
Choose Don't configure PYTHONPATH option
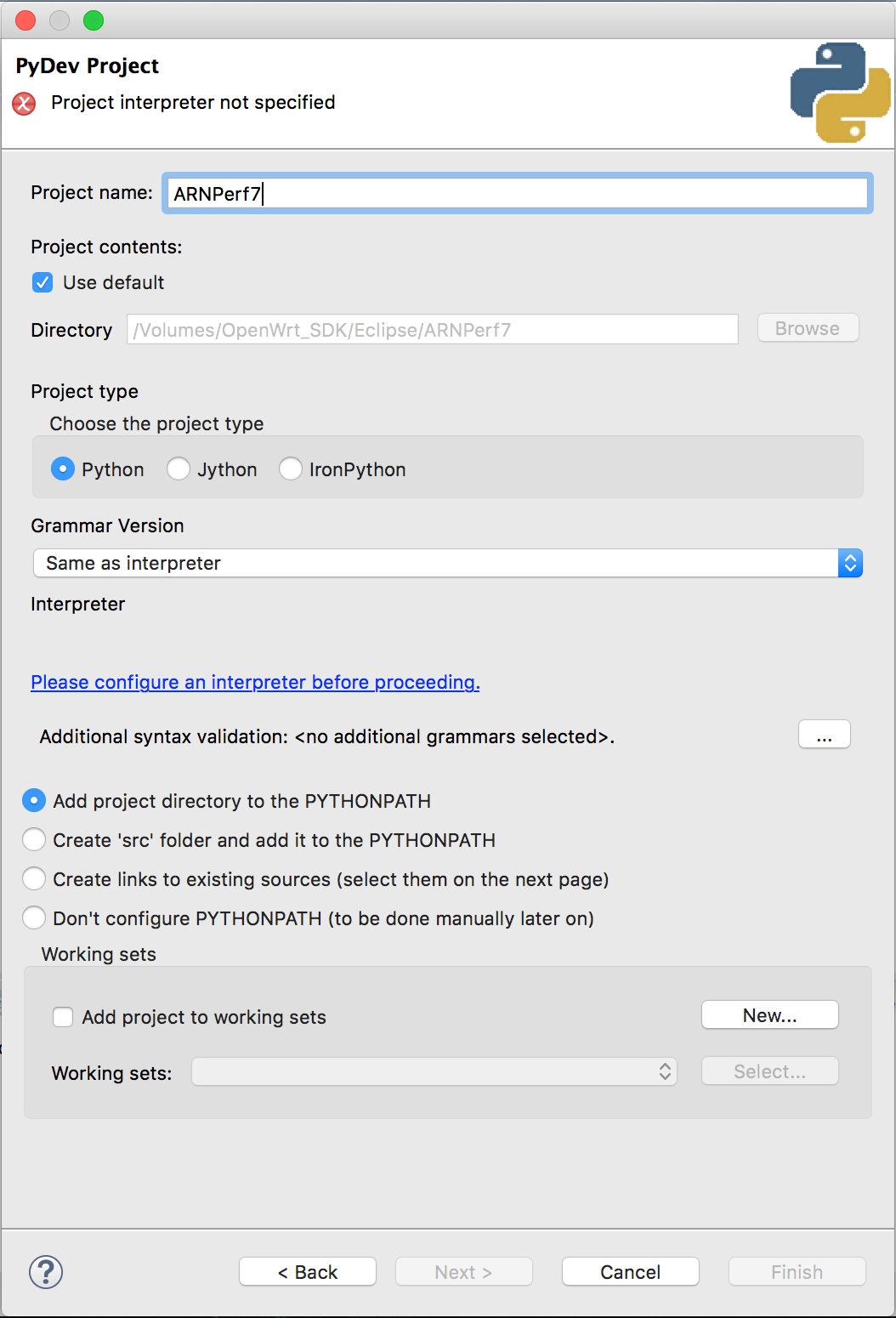click(34, 918)
